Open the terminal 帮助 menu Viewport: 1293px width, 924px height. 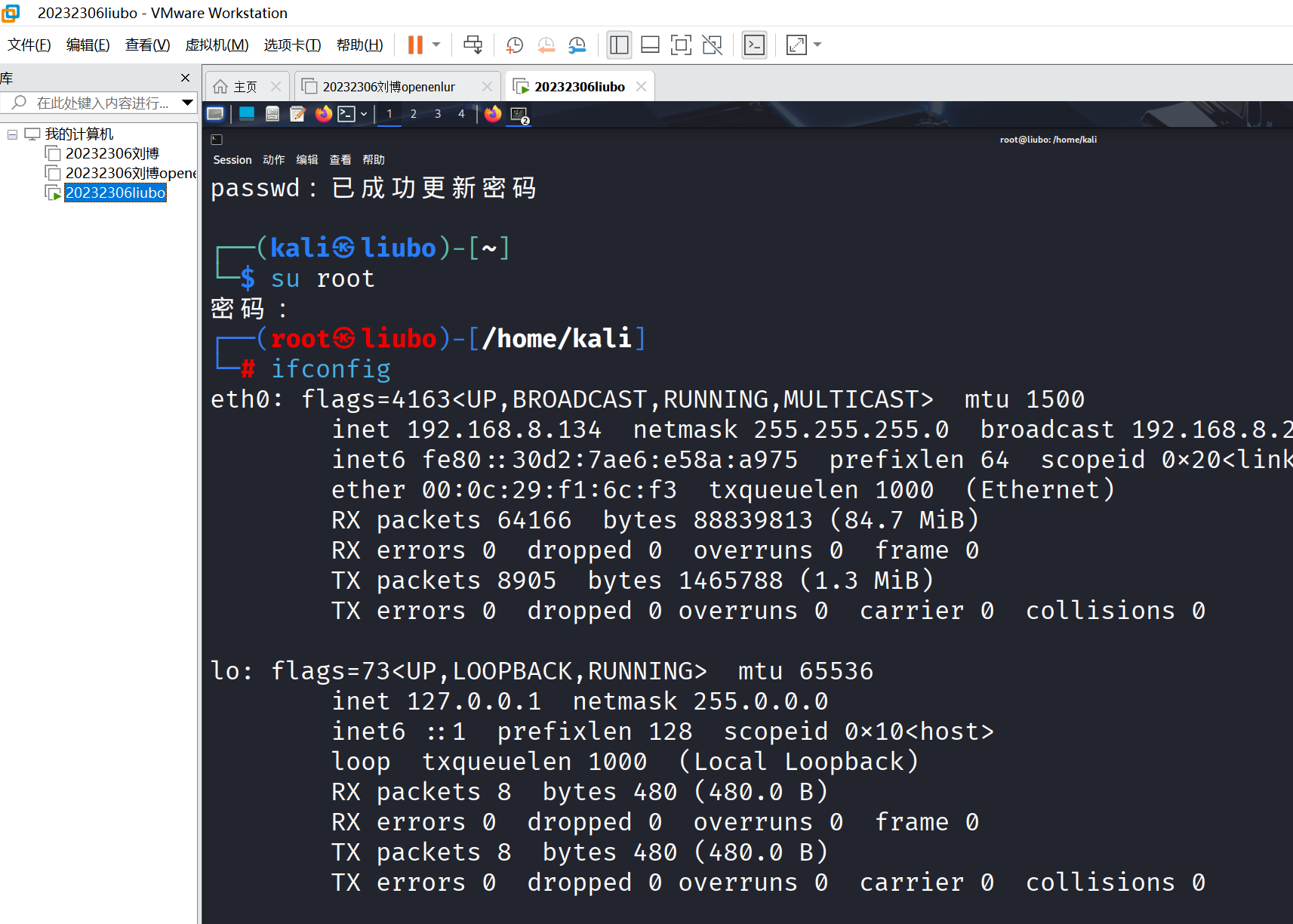click(x=374, y=160)
